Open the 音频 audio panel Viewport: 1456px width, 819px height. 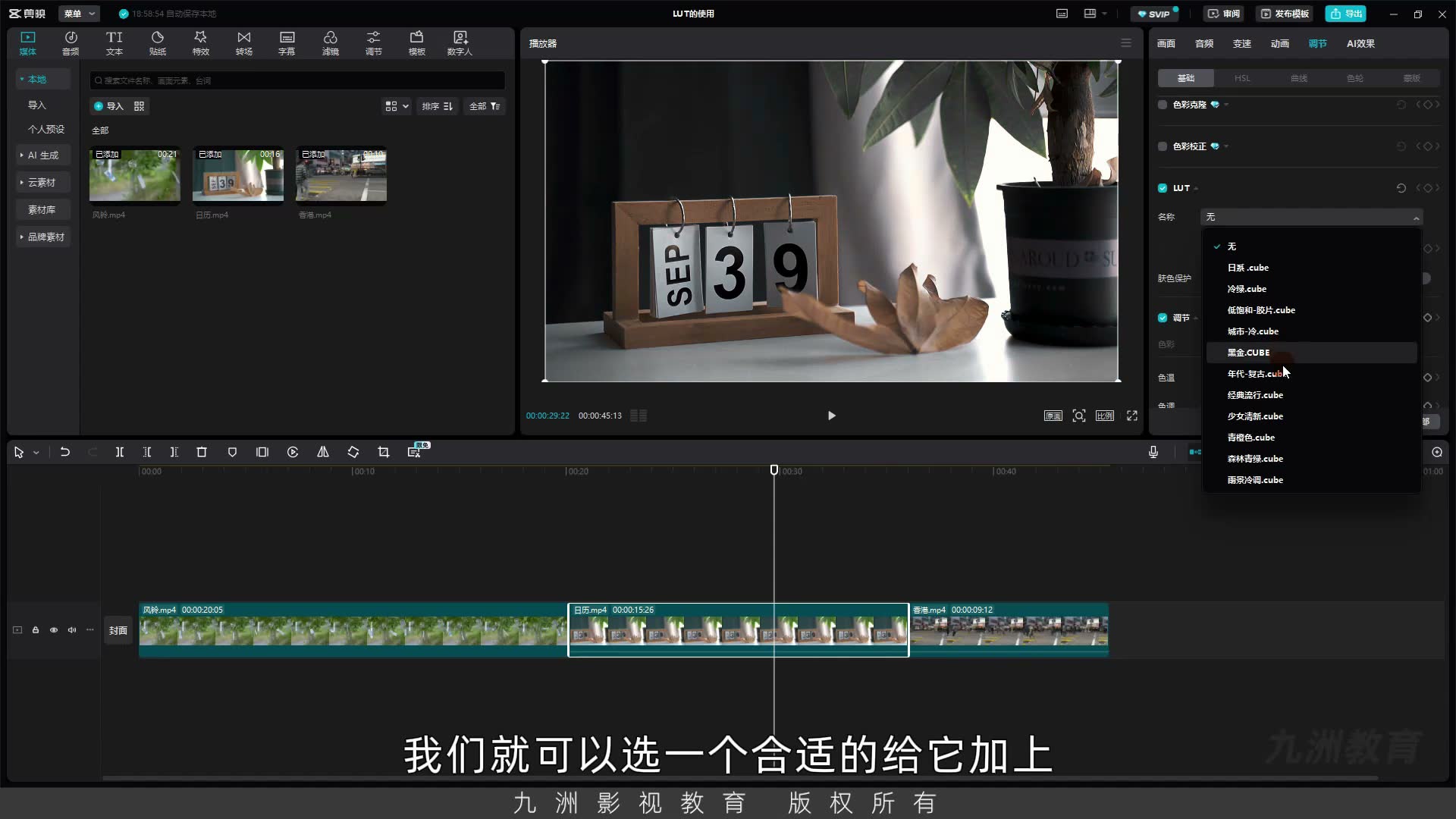click(x=71, y=43)
